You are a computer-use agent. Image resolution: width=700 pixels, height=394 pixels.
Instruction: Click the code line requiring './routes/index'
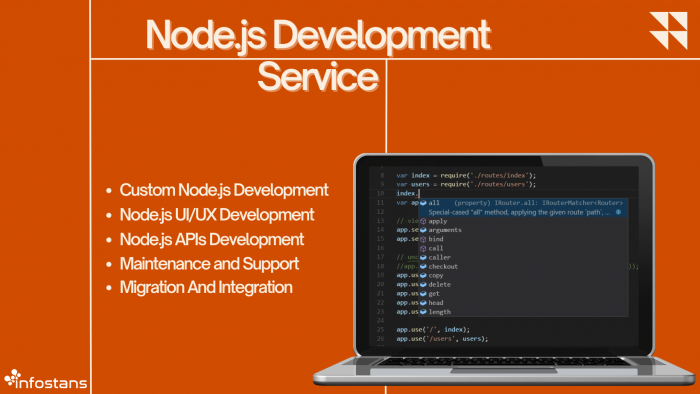tap(466, 175)
